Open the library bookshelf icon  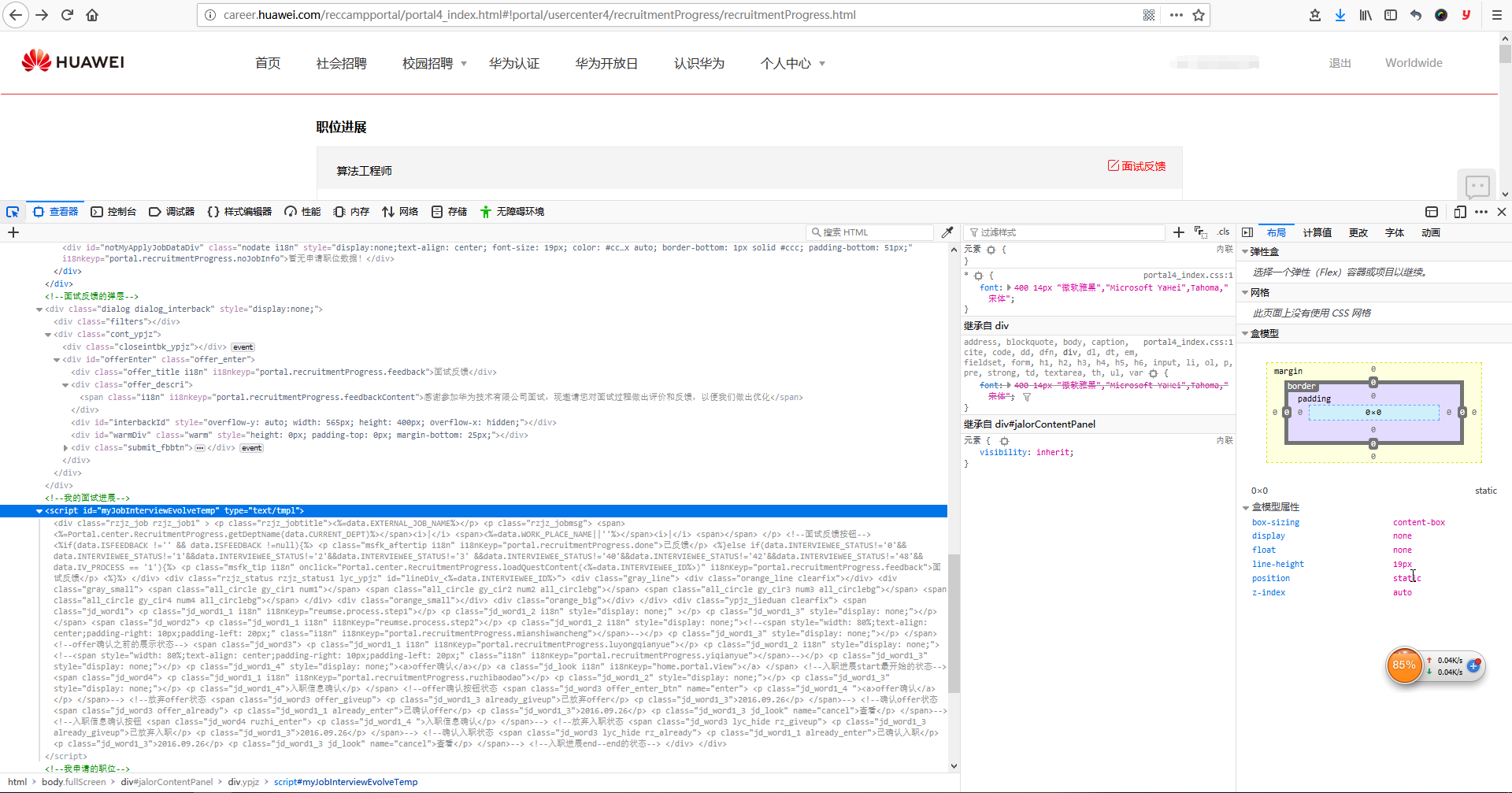click(1366, 15)
